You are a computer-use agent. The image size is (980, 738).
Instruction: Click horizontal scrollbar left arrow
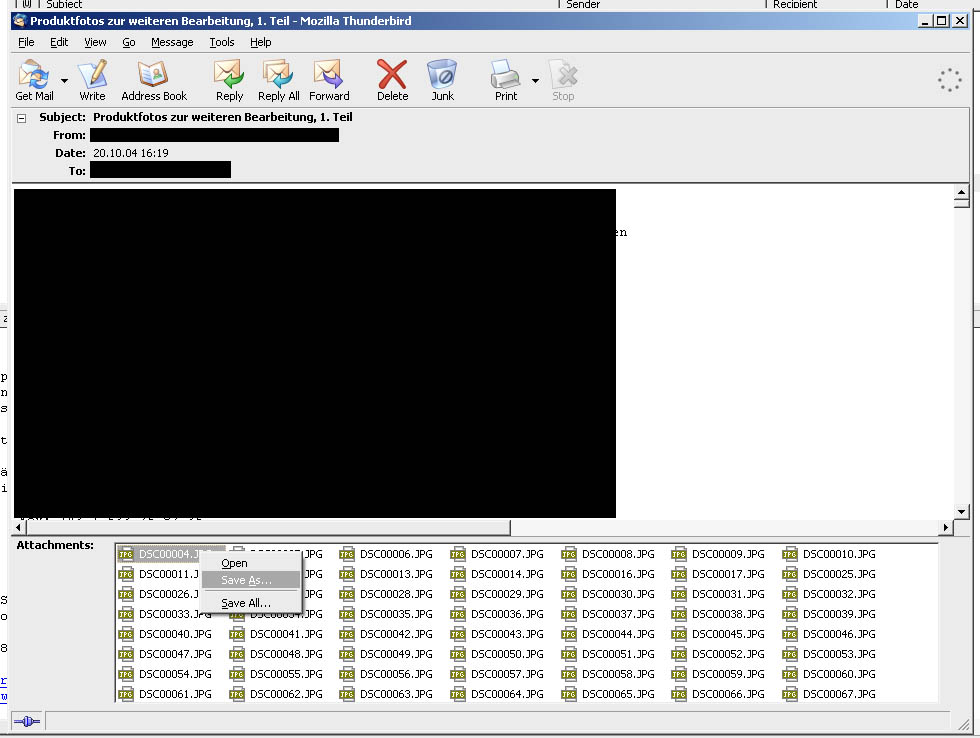pos(18,527)
